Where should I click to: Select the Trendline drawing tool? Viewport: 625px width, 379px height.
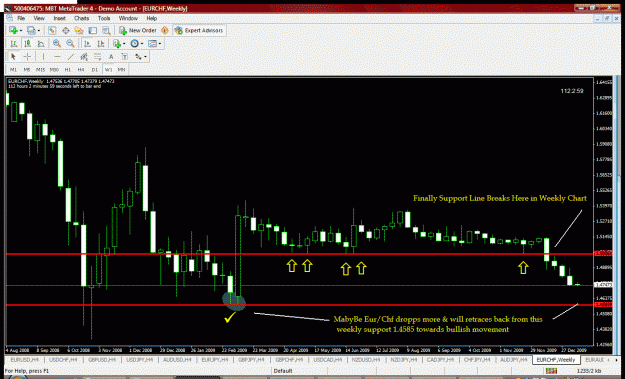[71, 57]
